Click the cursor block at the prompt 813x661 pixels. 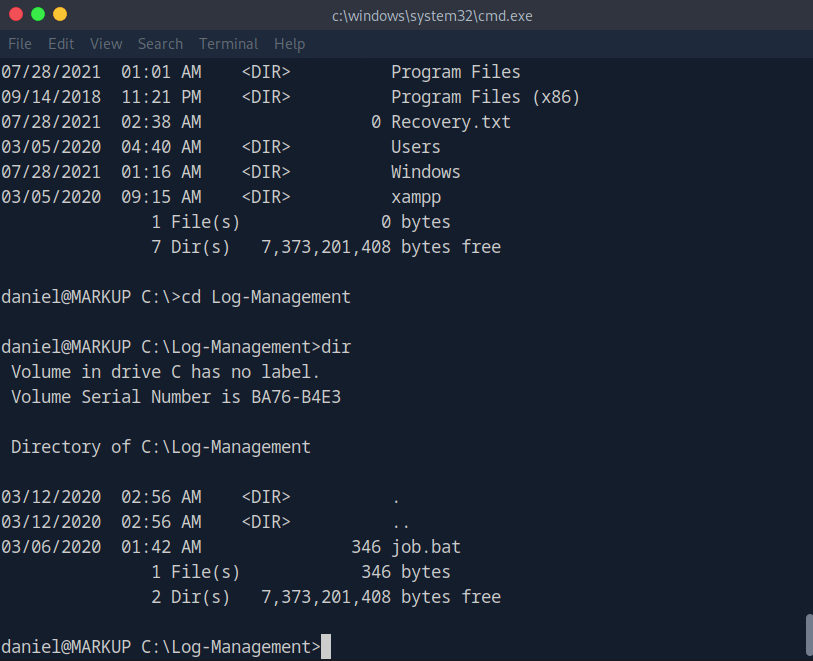(x=326, y=647)
